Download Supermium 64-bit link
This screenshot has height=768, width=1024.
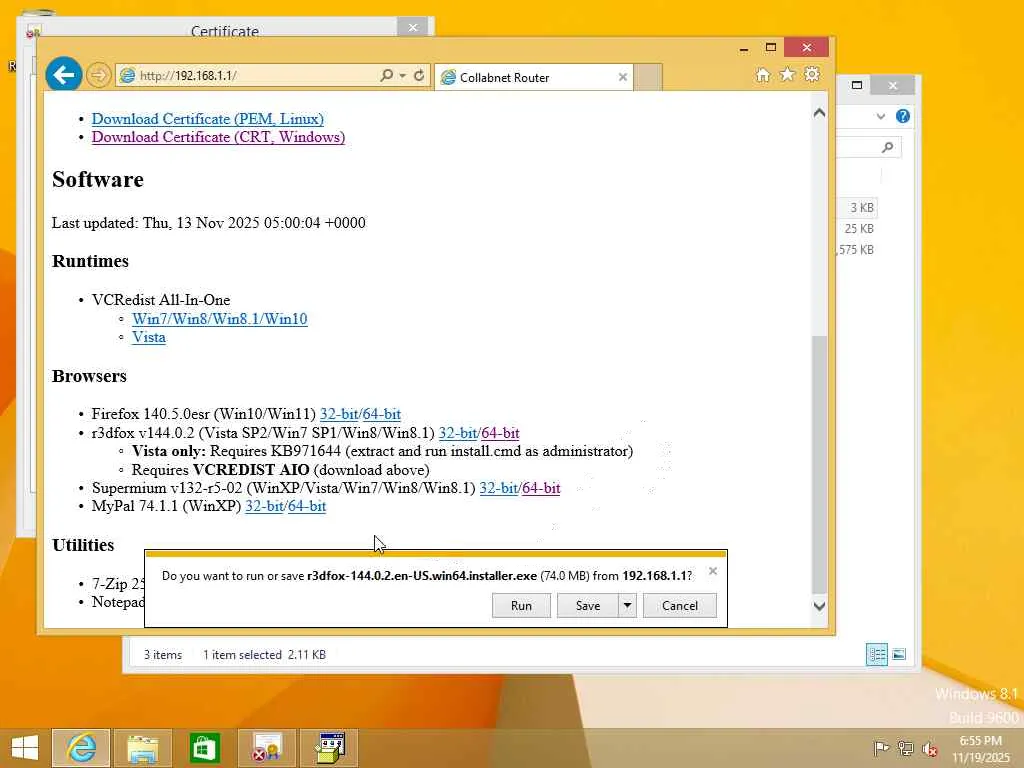[x=541, y=488]
